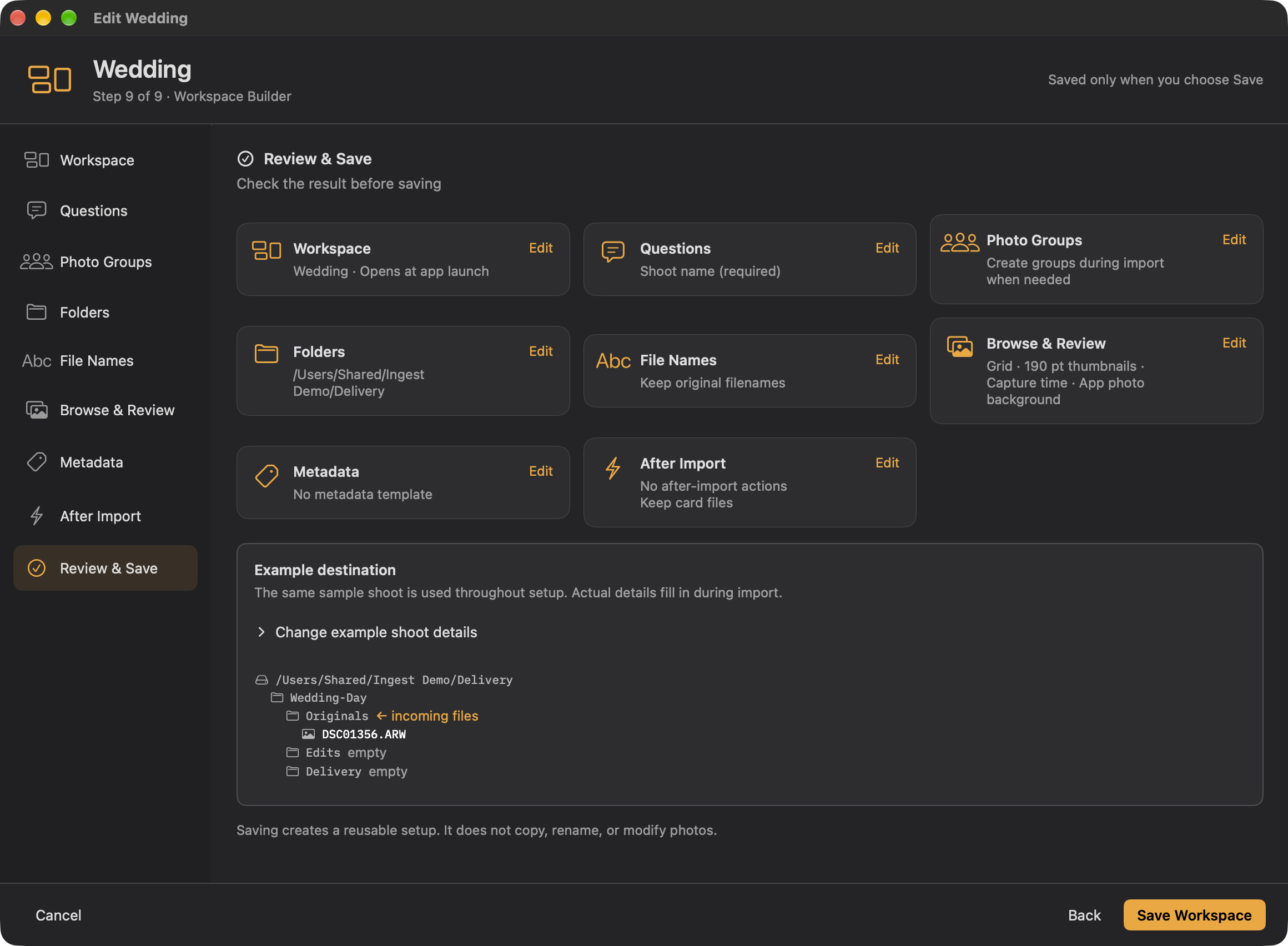1288x946 pixels.
Task: Edit the Metadata summary card
Action: (x=541, y=471)
